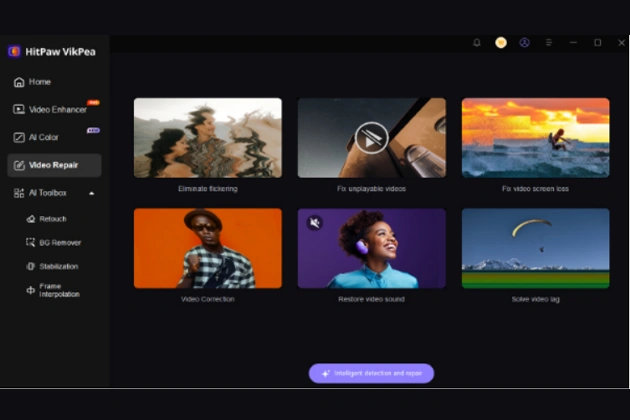Click the Video Repair pencil icon
This screenshot has height=420, width=630.
(x=19, y=165)
